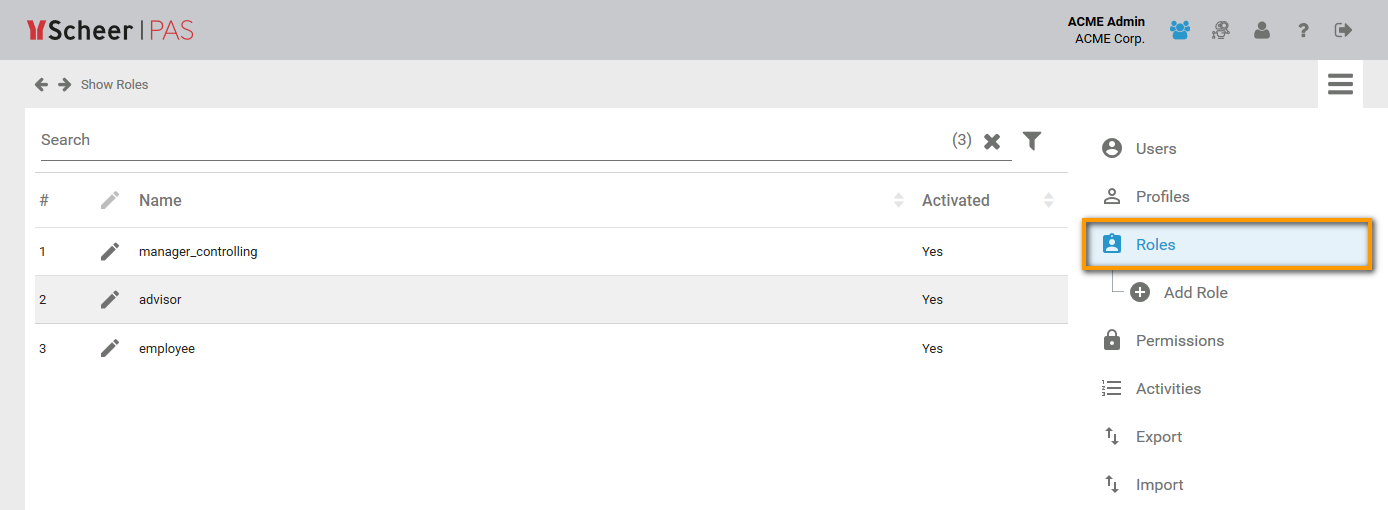Open the Activities menu item
The height and width of the screenshot is (510, 1388).
(x=1168, y=388)
